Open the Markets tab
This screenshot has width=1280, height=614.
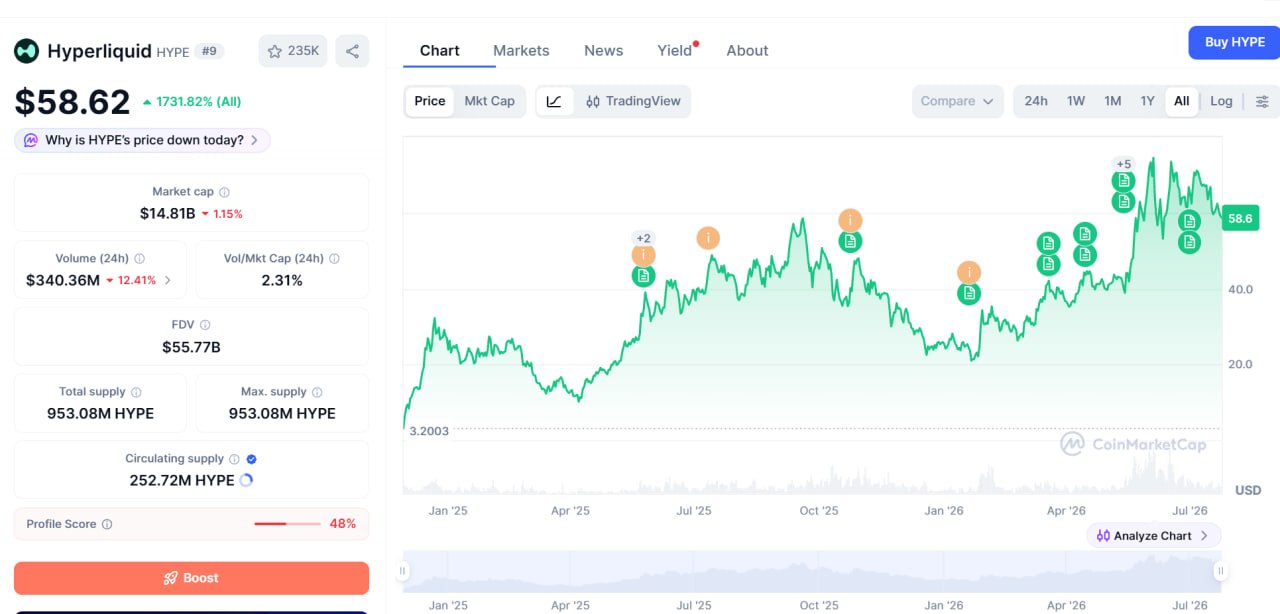[521, 50]
